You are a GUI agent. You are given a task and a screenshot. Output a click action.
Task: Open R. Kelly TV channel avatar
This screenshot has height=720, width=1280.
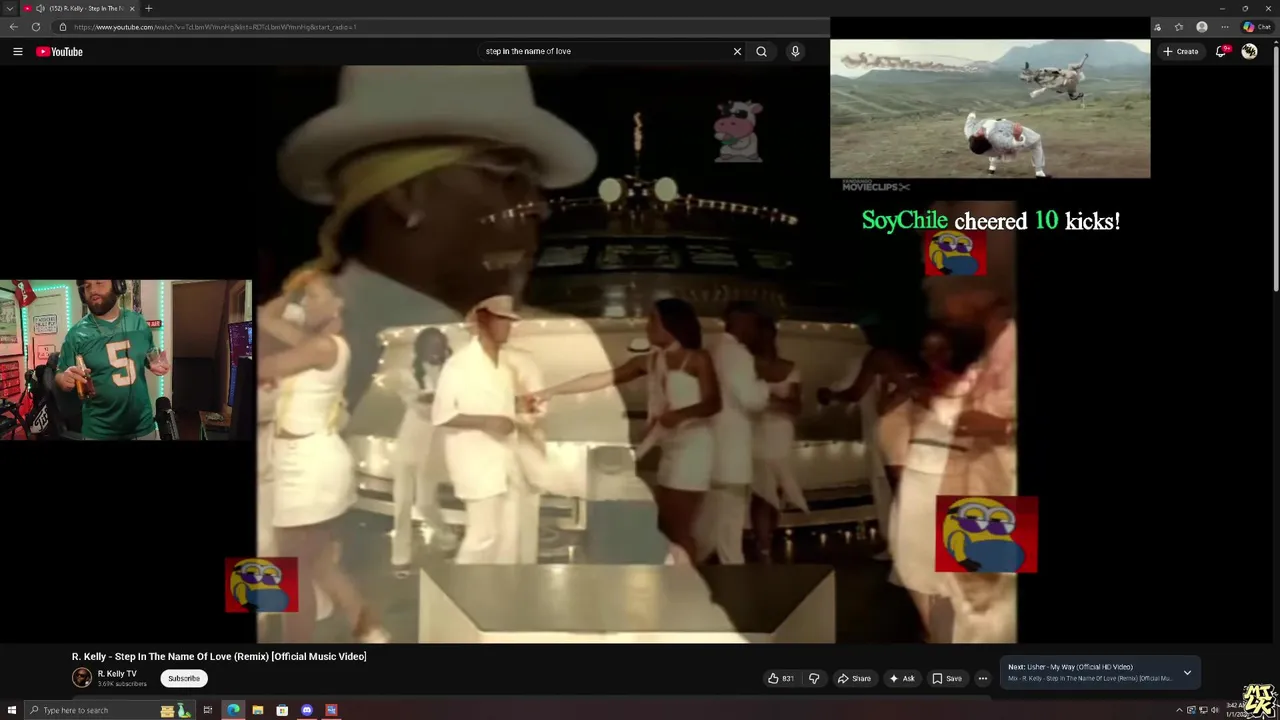[x=82, y=678]
